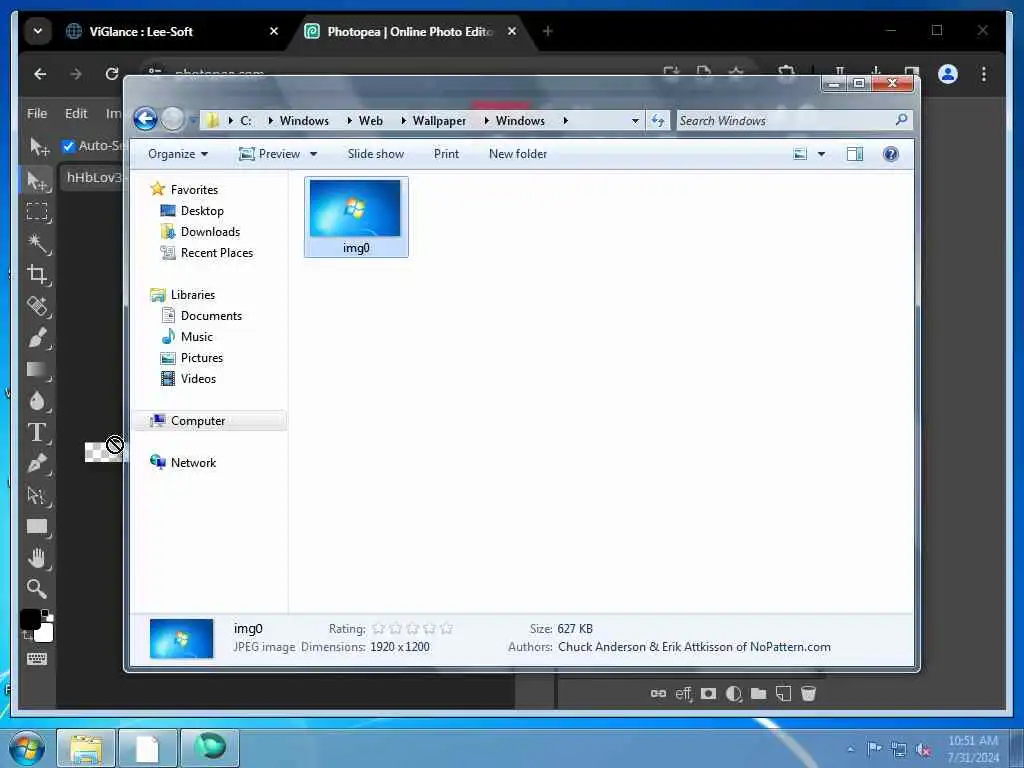Click the Preview button in Explorer toolbar
Viewport: 1024px width, 768px height.
pyautogui.click(x=270, y=154)
